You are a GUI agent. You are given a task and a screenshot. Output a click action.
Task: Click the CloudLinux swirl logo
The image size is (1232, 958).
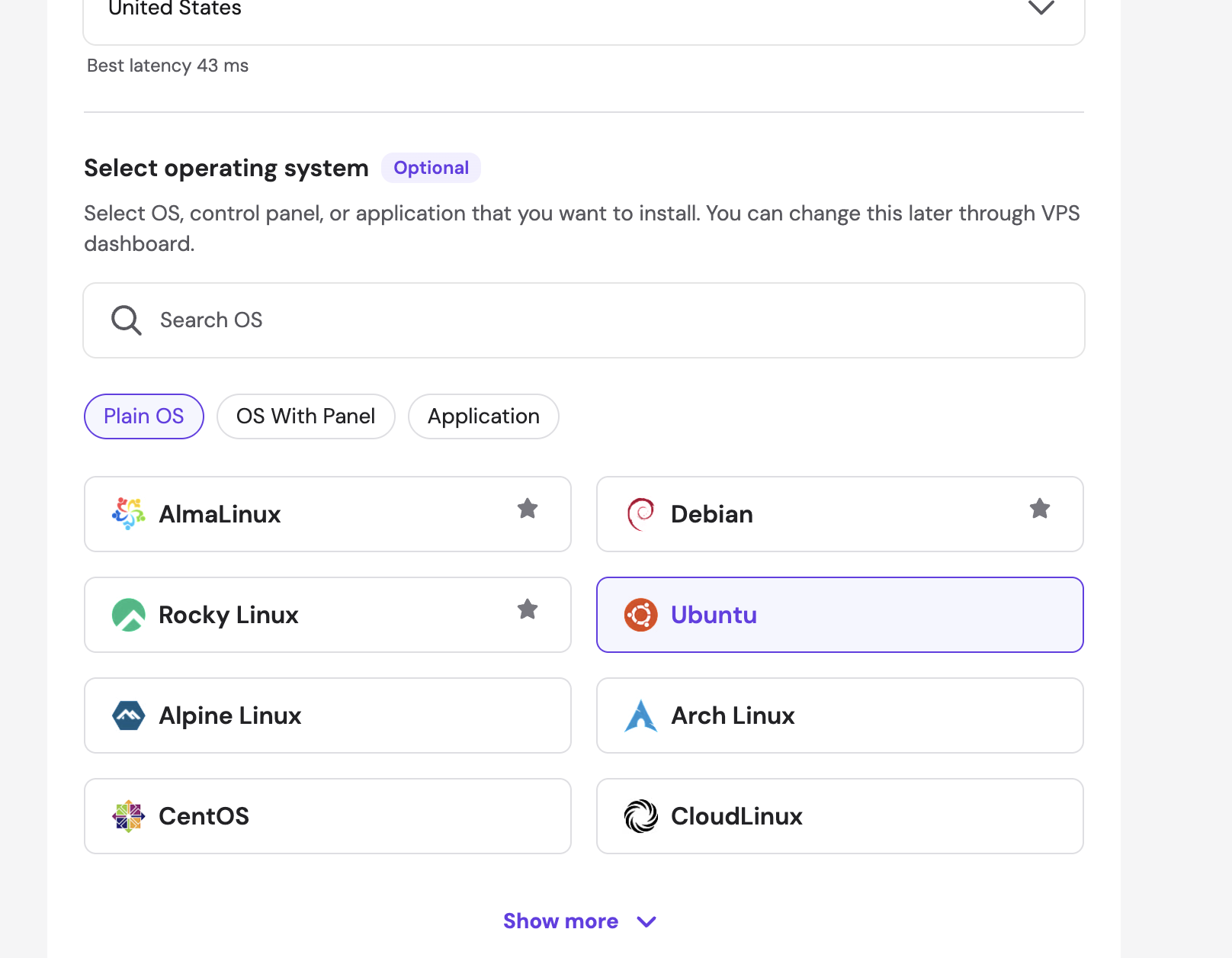640,816
